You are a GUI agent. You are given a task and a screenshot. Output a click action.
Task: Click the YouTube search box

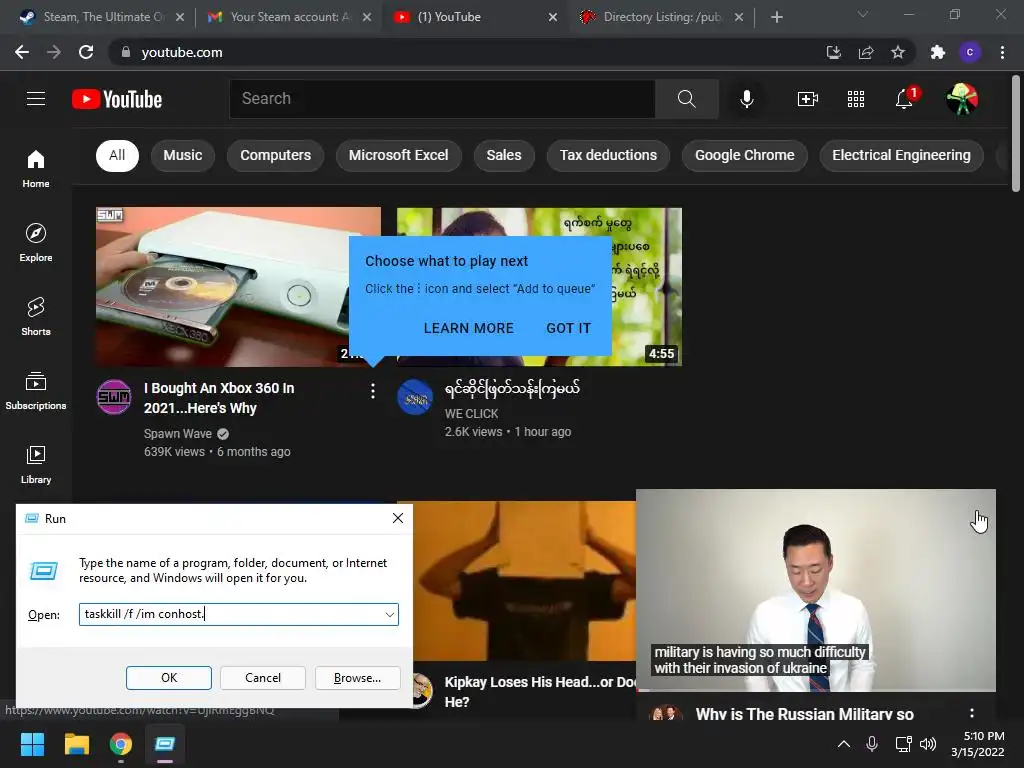click(442, 99)
